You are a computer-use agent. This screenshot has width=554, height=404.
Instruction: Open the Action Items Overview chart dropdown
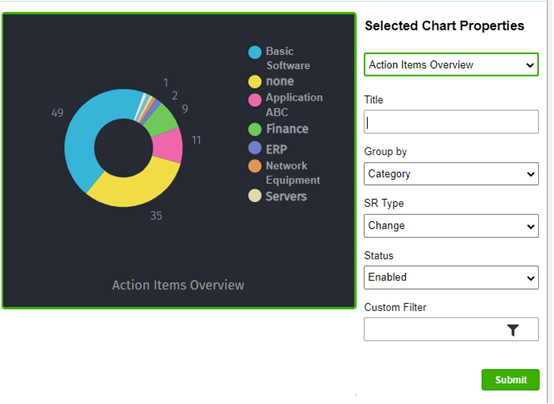[451, 65]
